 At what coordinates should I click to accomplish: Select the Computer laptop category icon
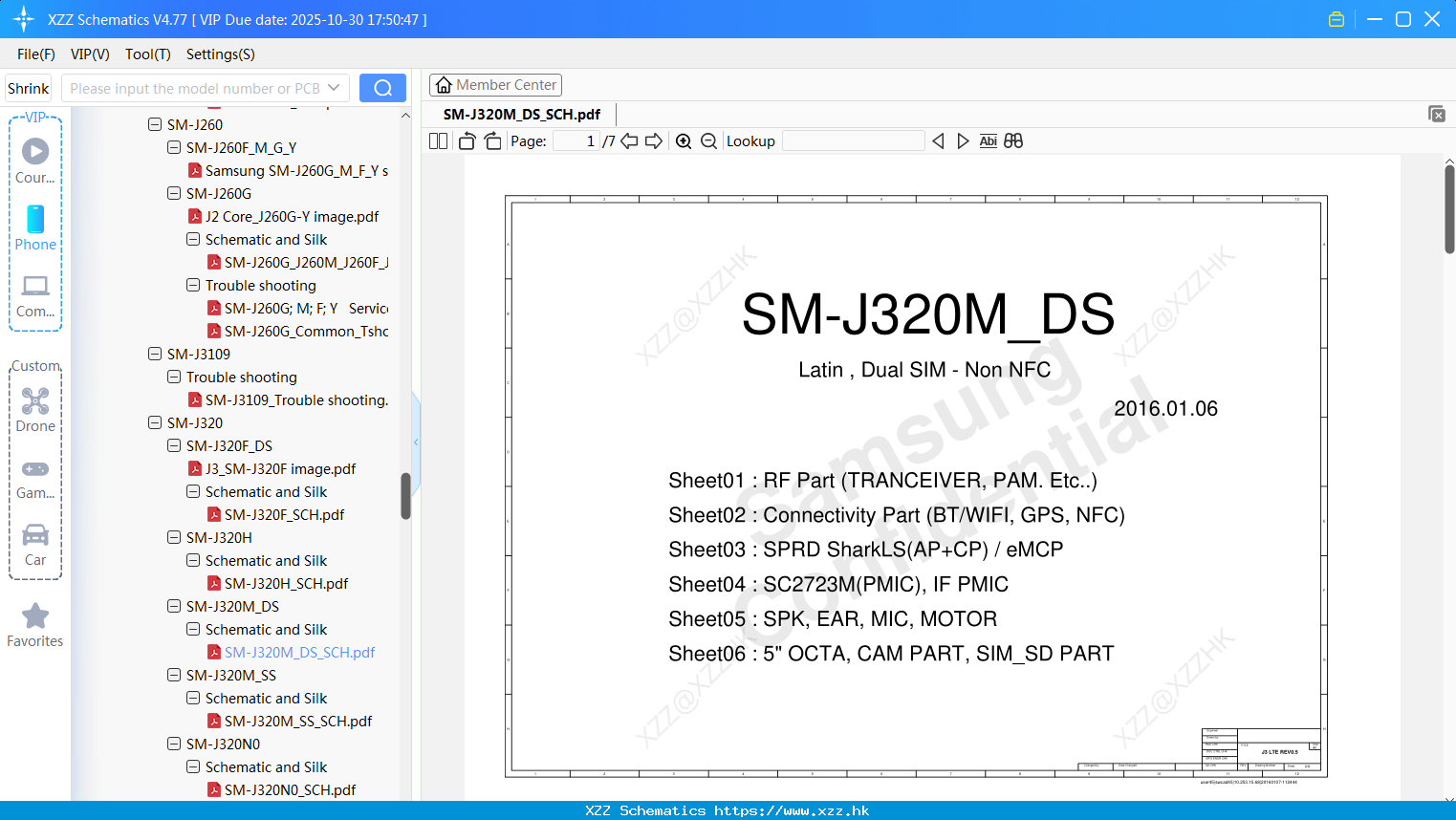click(35, 286)
